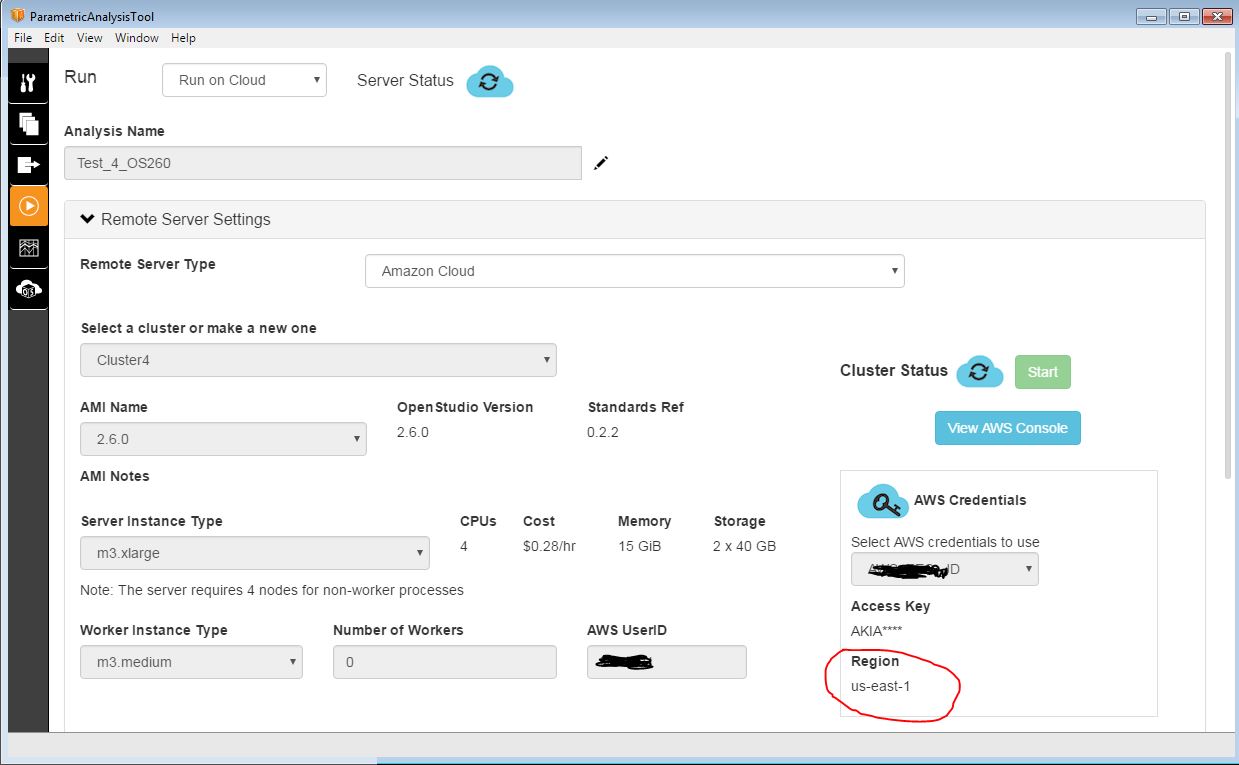This screenshot has width=1239, height=765.
Task: Click the ParametricAnalysisTool title bar app icon
Action: (x=17, y=16)
